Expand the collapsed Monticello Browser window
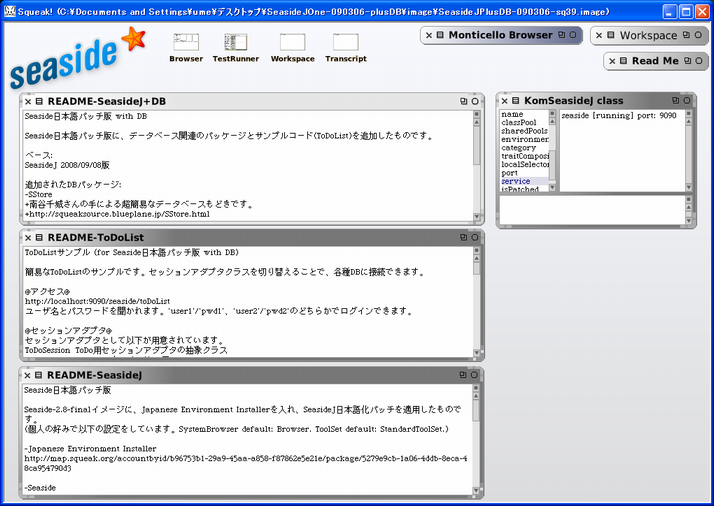The height and width of the screenshot is (506, 714). point(562,35)
